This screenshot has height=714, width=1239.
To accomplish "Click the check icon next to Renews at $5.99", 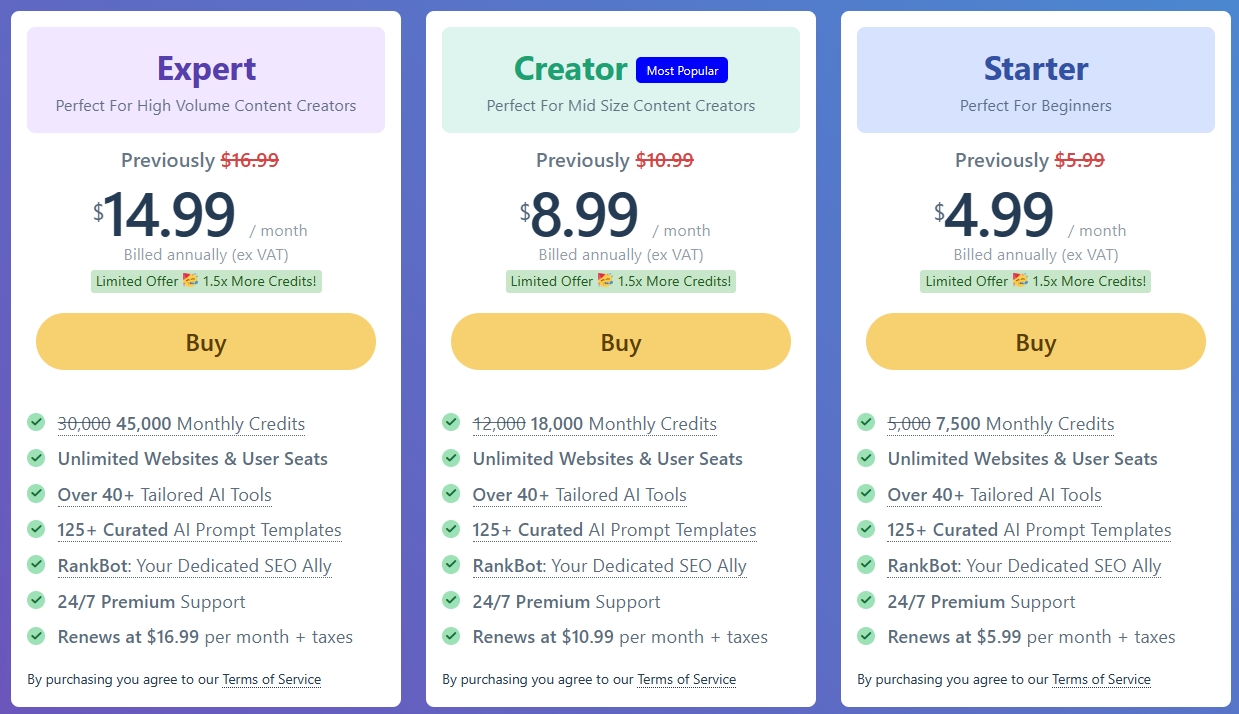I will pos(866,636).
